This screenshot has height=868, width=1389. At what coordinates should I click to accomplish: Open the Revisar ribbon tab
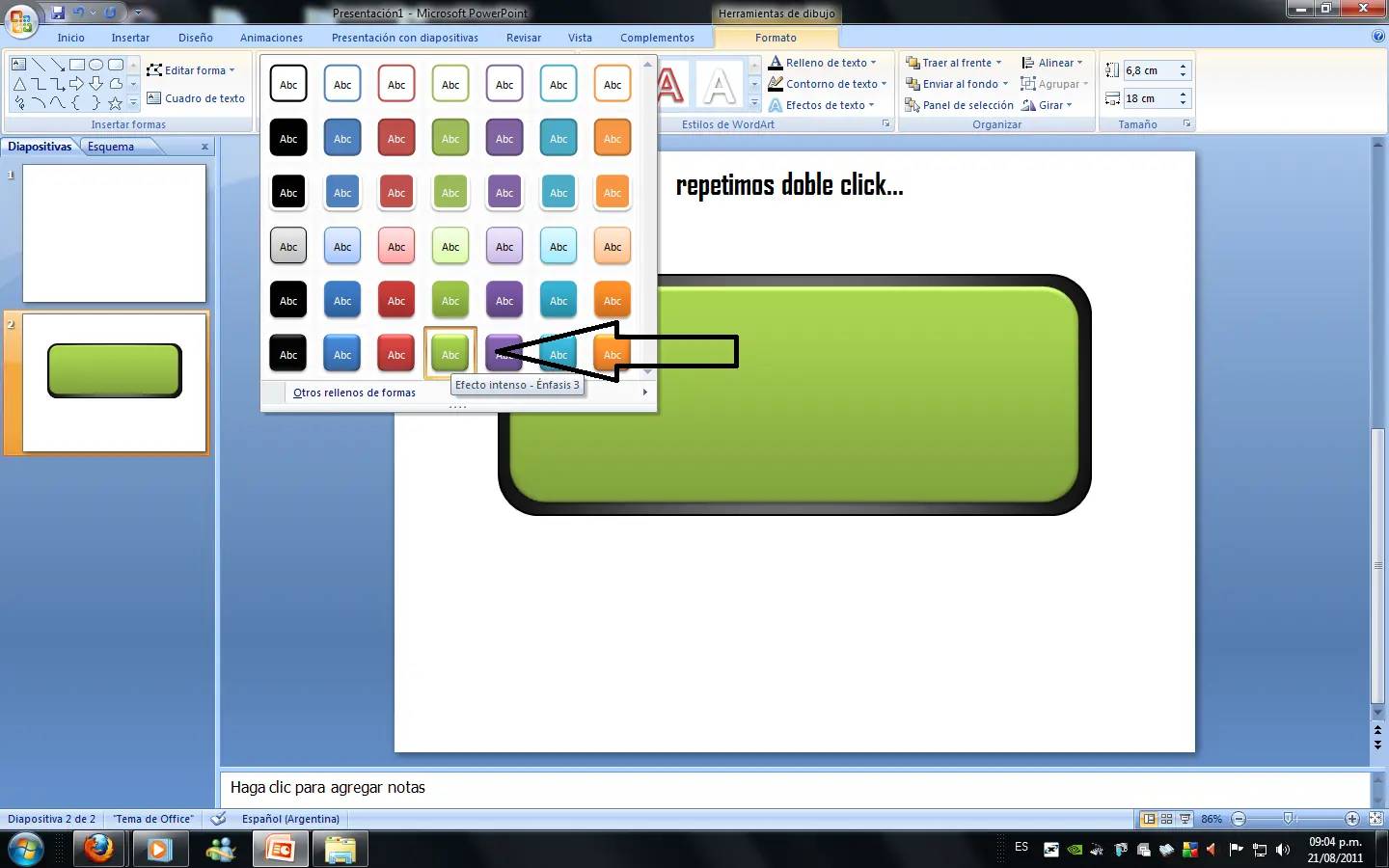coord(524,38)
